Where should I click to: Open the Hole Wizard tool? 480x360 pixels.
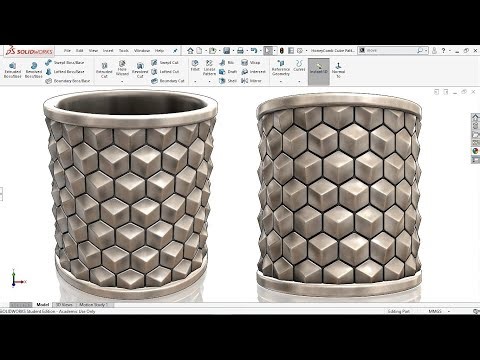click(122, 68)
